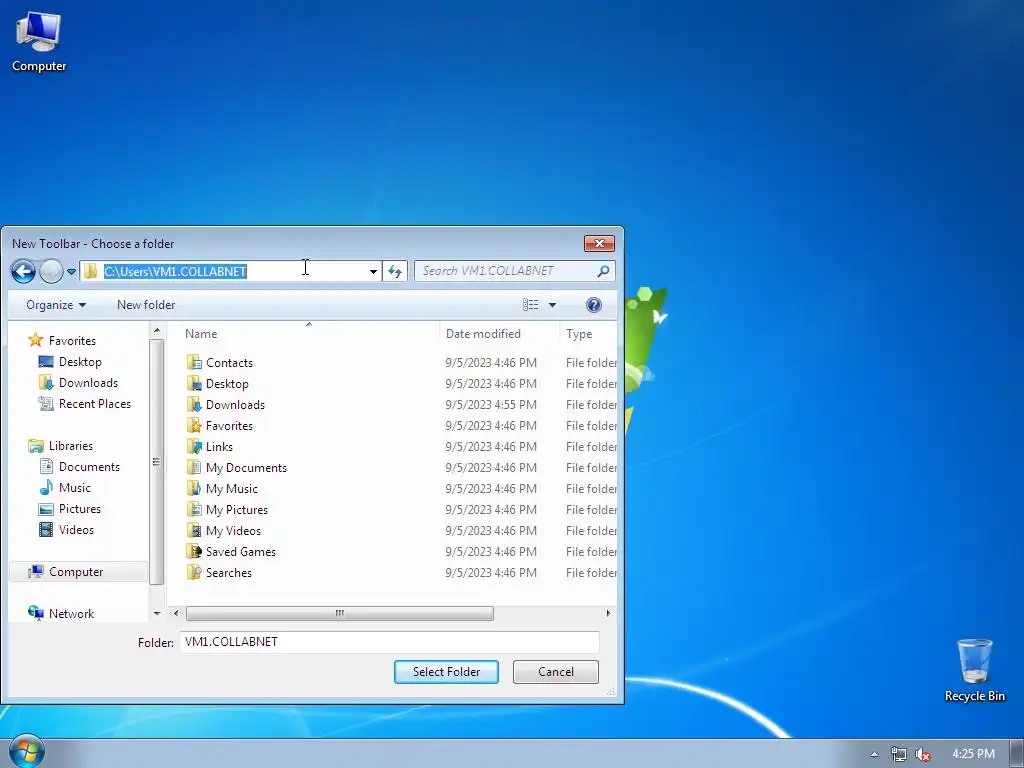Select the Favorites folder in file list

coord(220,425)
